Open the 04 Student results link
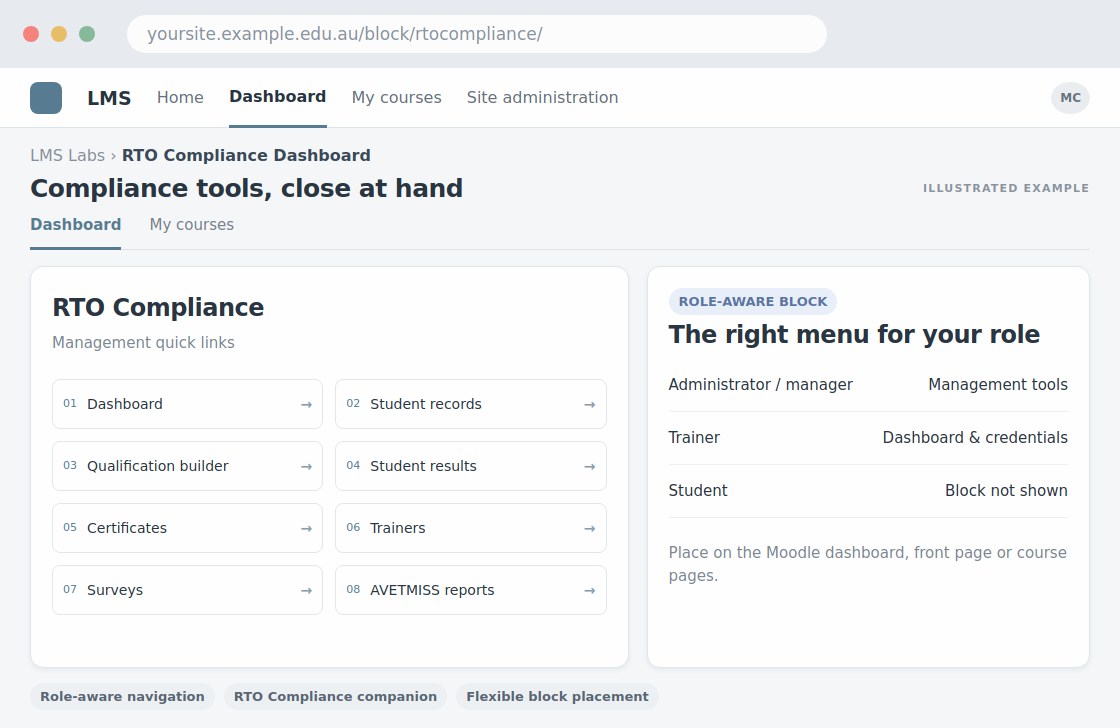 pyautogui.click(x=471, y=466)
